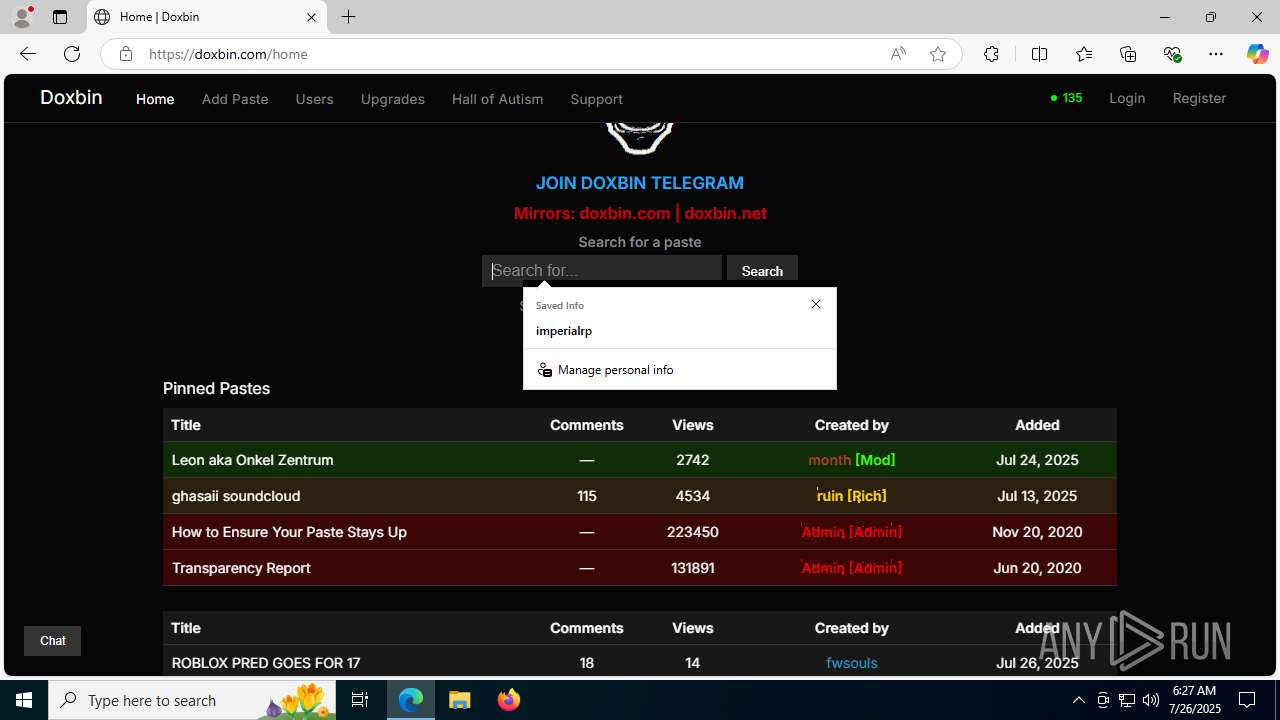Open the Transparency Report paste
This screenshot has width=1280, height=720.
click(x=241, y=568)
